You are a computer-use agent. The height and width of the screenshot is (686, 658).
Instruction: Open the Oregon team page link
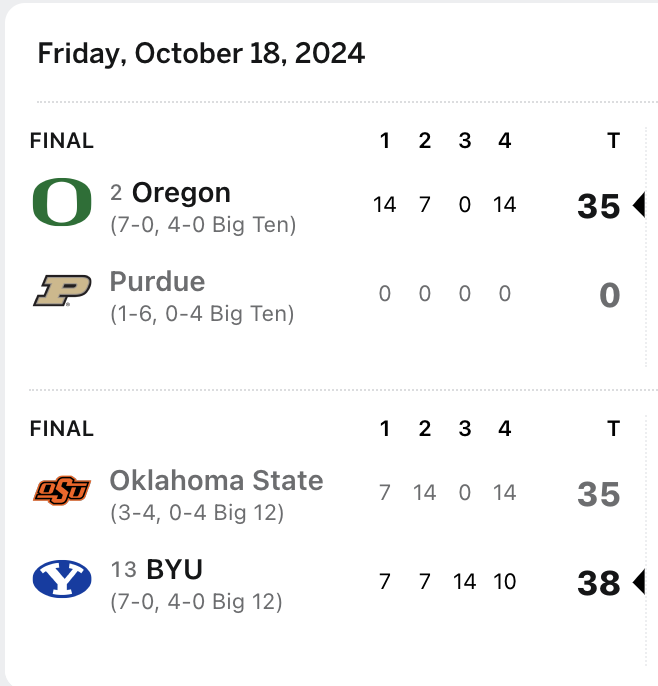[x=181, y=193]
